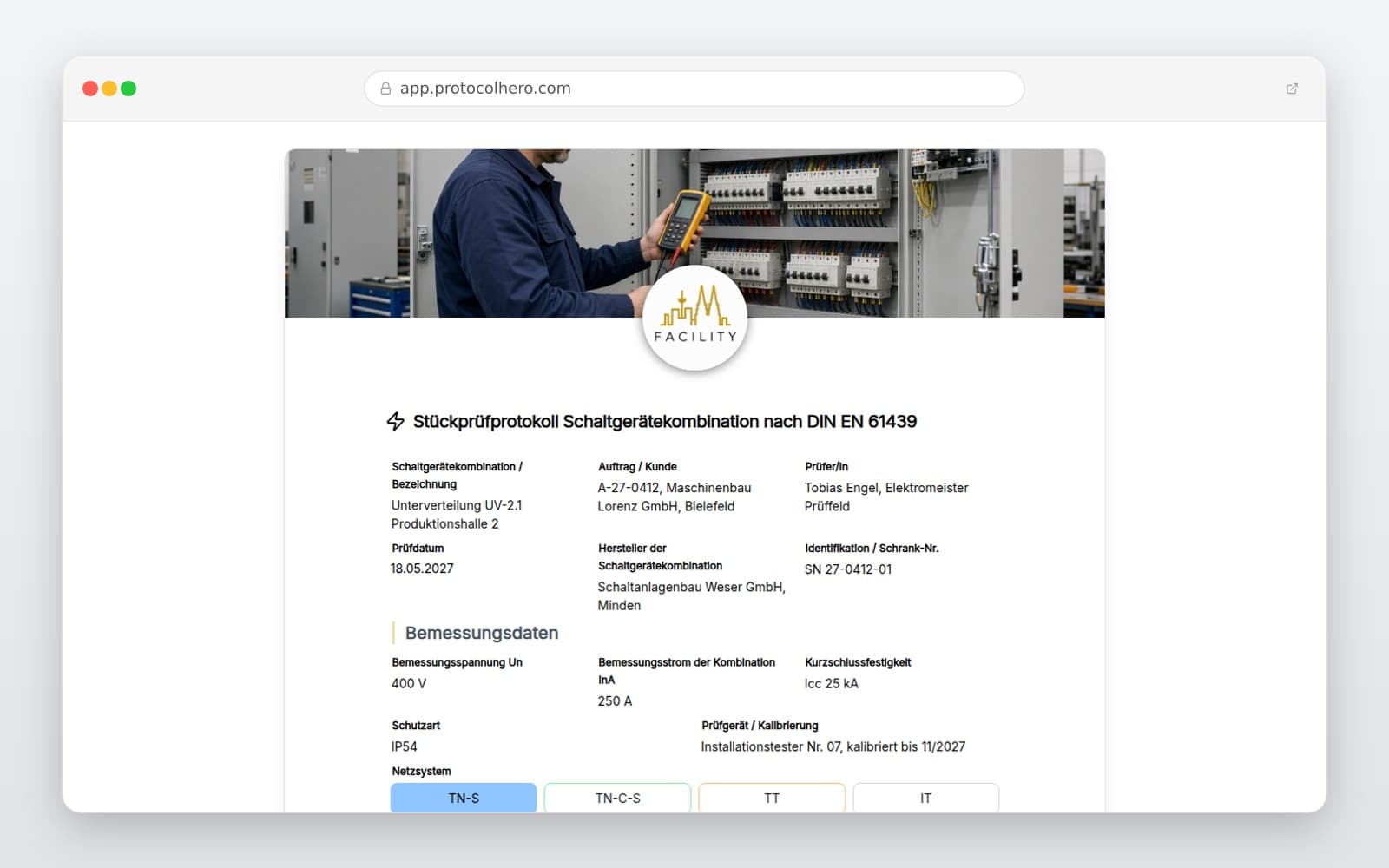Click the inspector name 'Tobias Engel, Elektromeister'
Image resolution: width=1389 pixels, height=868 pixels.
[x=886, y=488]
